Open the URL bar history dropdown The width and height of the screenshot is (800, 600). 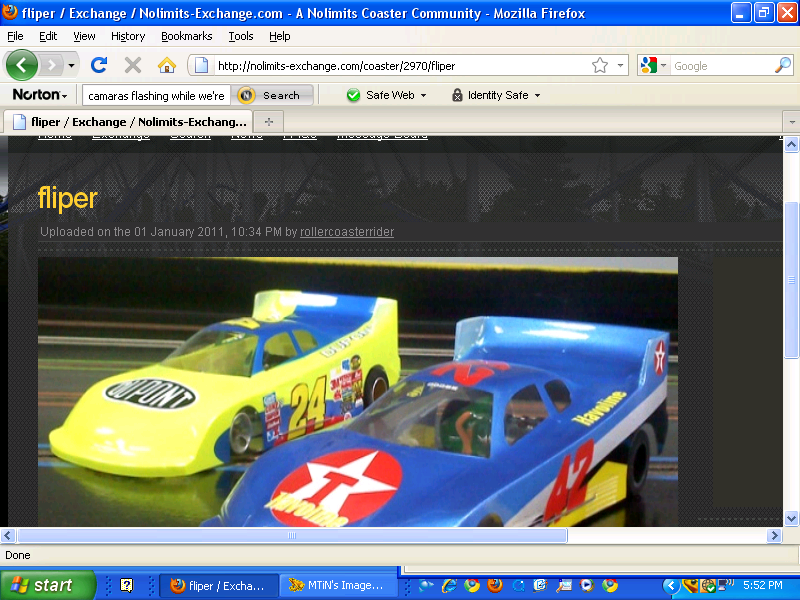[x=620, y=65]
